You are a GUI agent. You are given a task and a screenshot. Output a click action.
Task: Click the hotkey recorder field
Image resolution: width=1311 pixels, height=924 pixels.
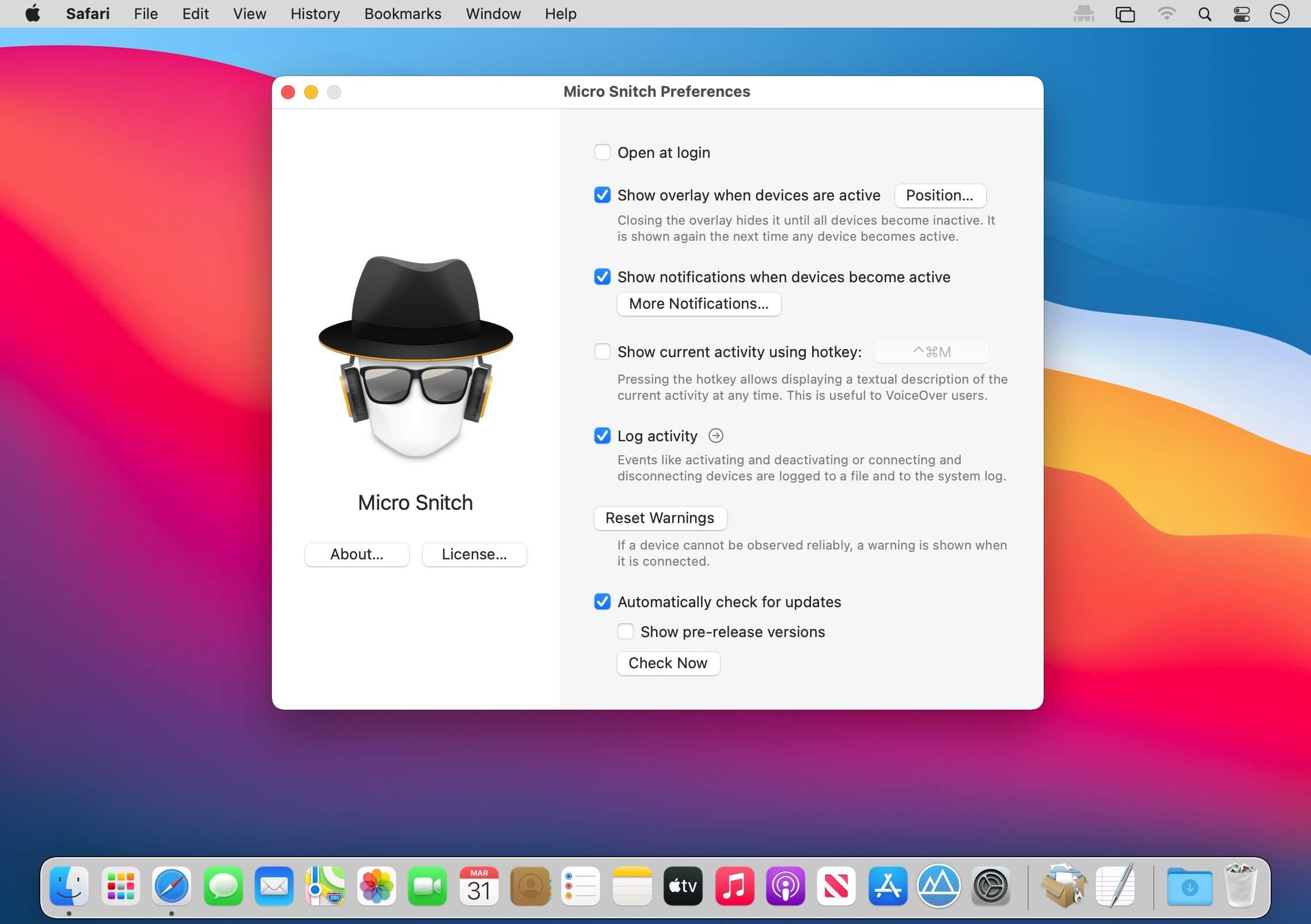coord(931,352)
